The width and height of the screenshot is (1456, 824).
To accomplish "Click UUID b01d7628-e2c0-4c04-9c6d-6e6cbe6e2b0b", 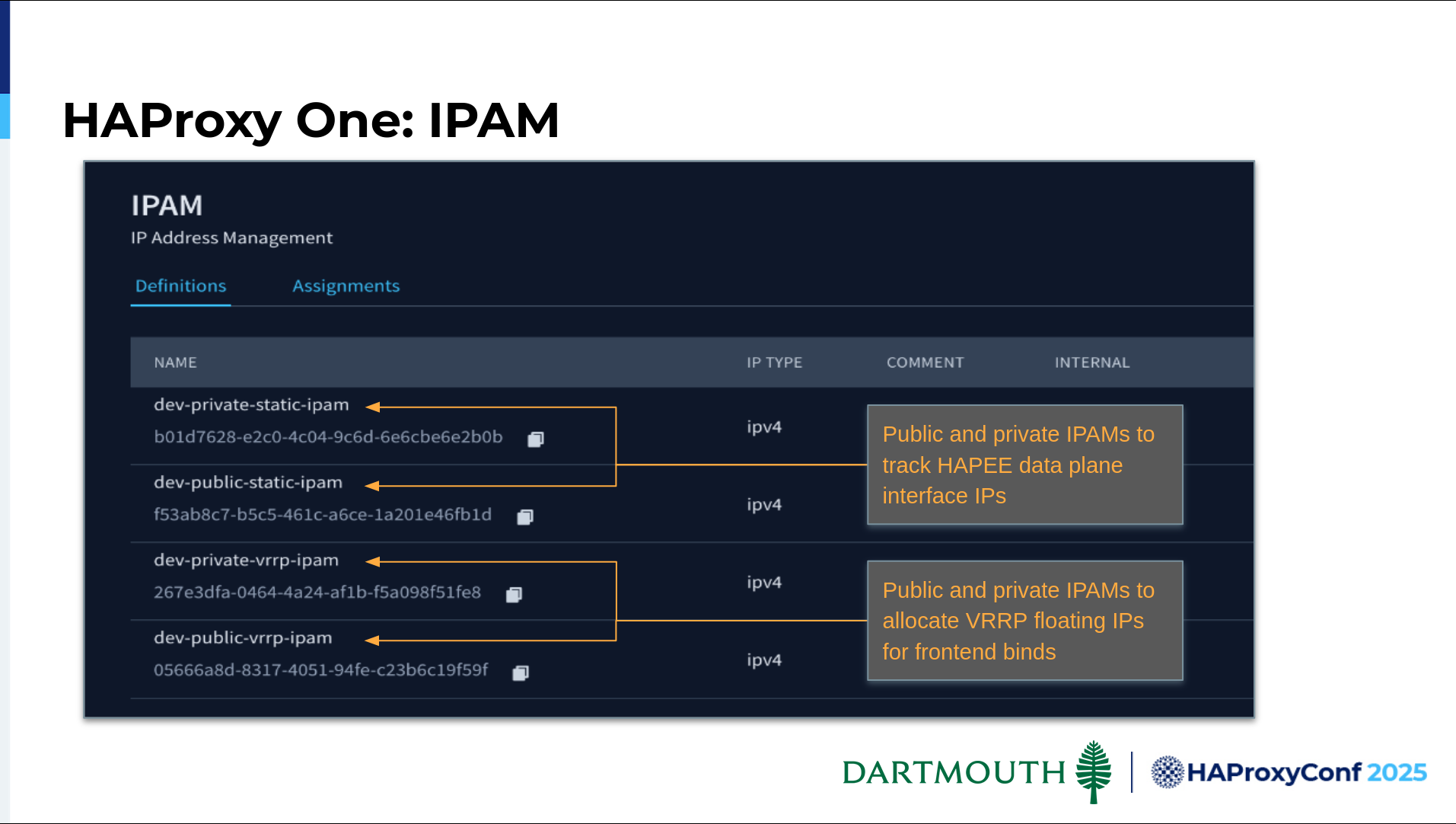I will tap(328, 437).
